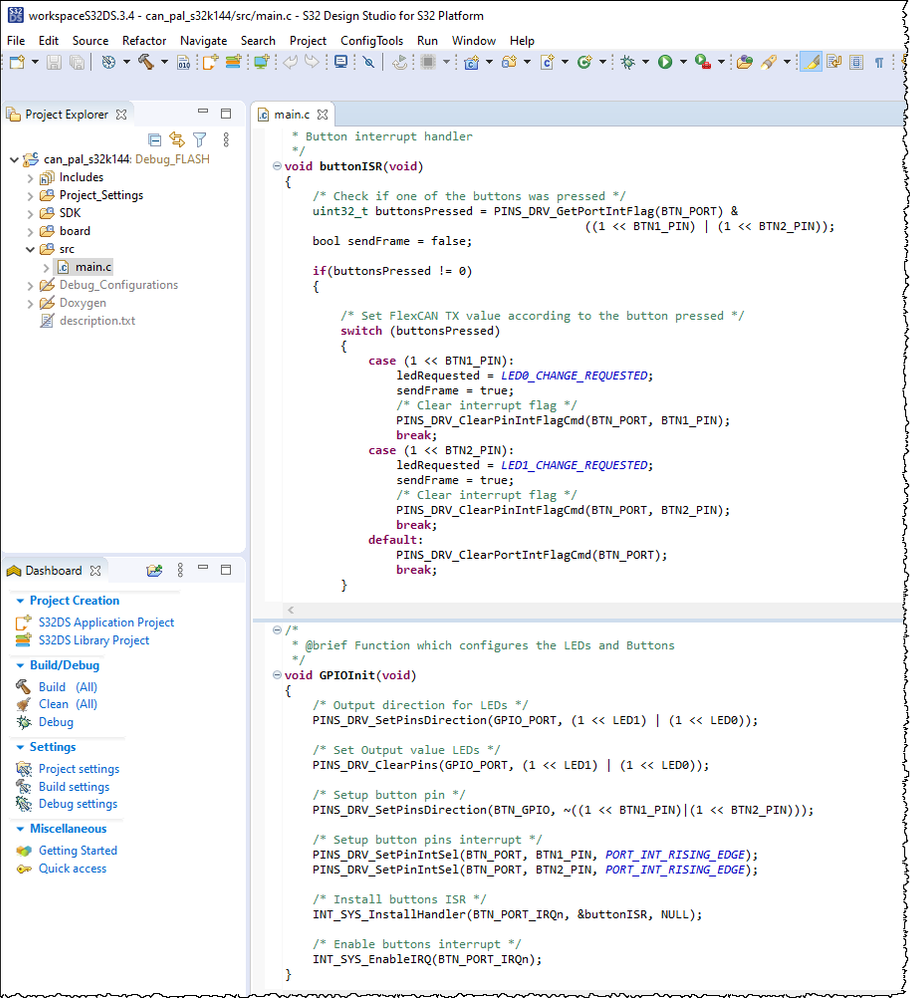The height and width of the screenshot is (999, 910).
Task: Select description.txt in project tree
Action: 97,320
